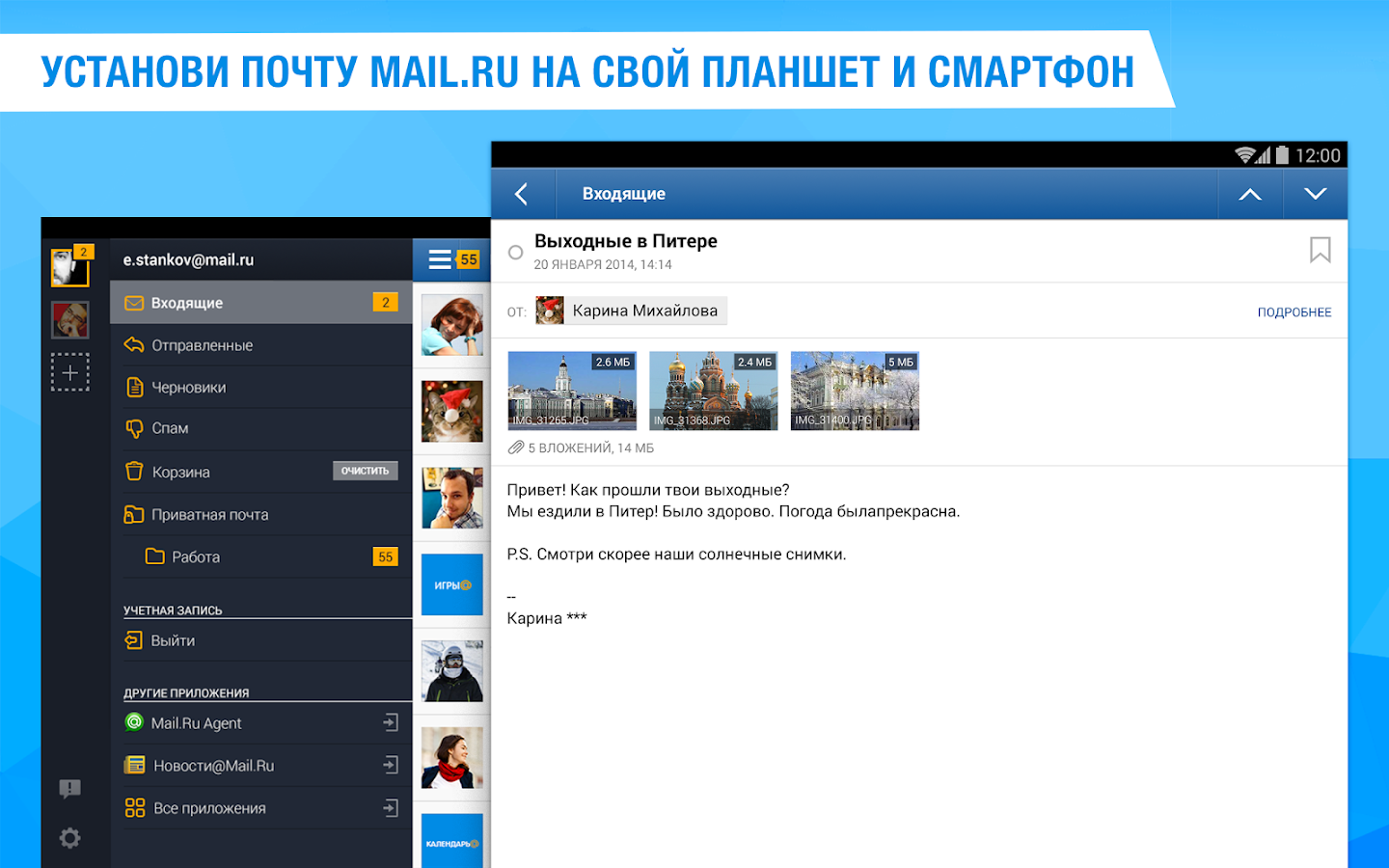
Task: Open message from woman in red scarf avatar
Action: (x=452, y=758)
